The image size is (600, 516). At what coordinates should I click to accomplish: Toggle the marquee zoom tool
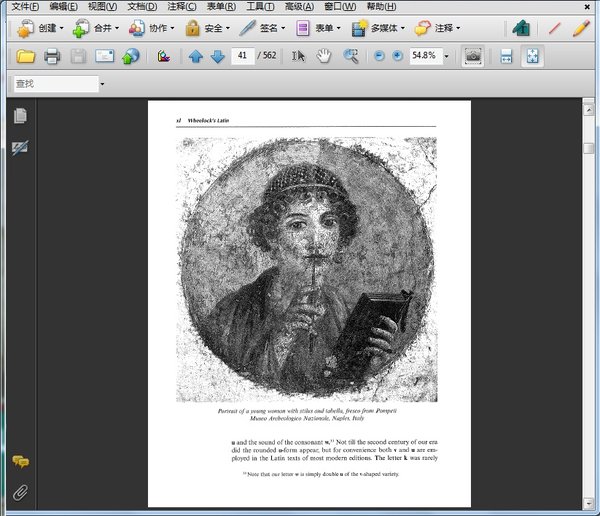(x=351, y=56)
